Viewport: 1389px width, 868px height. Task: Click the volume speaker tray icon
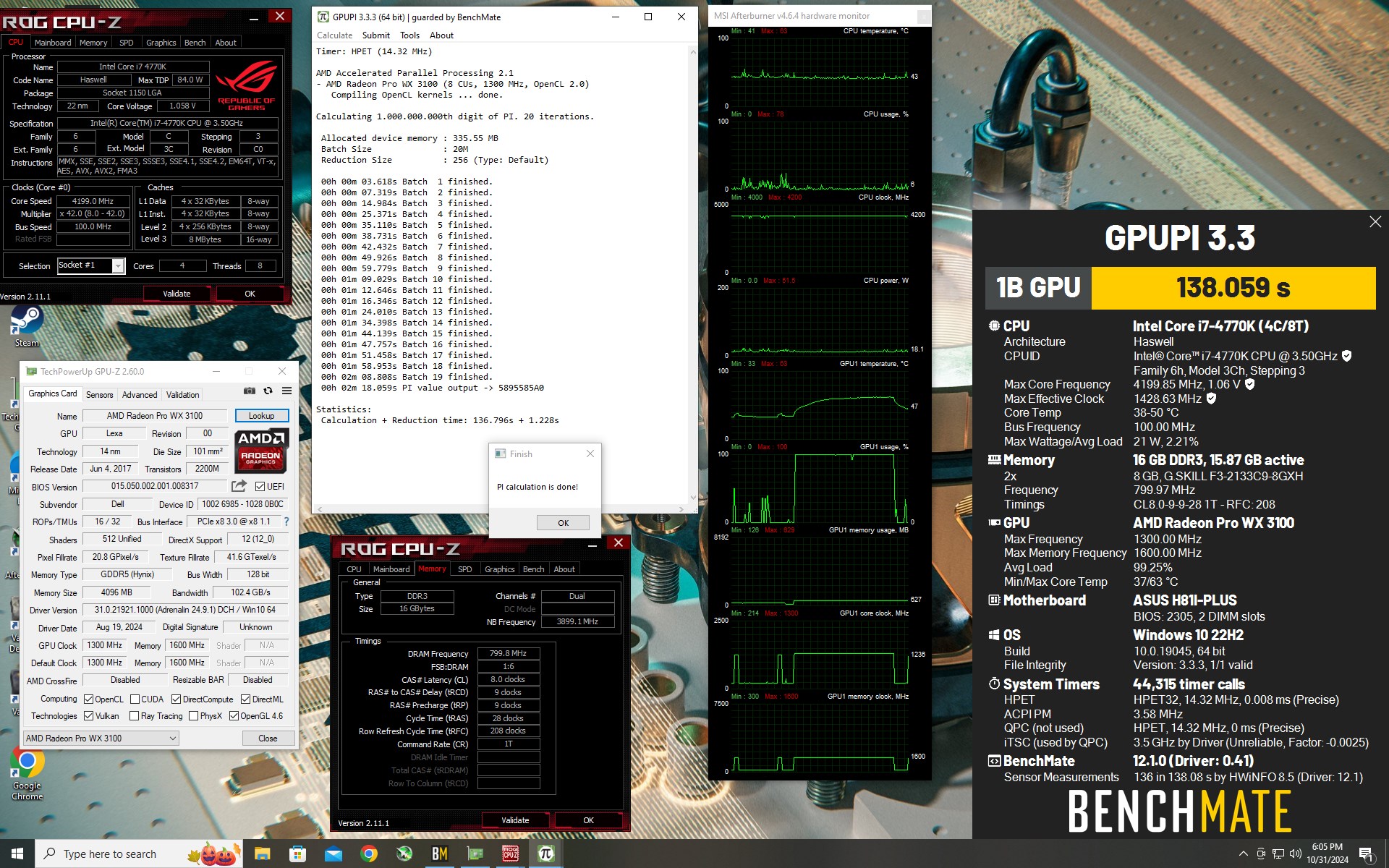1295,854
